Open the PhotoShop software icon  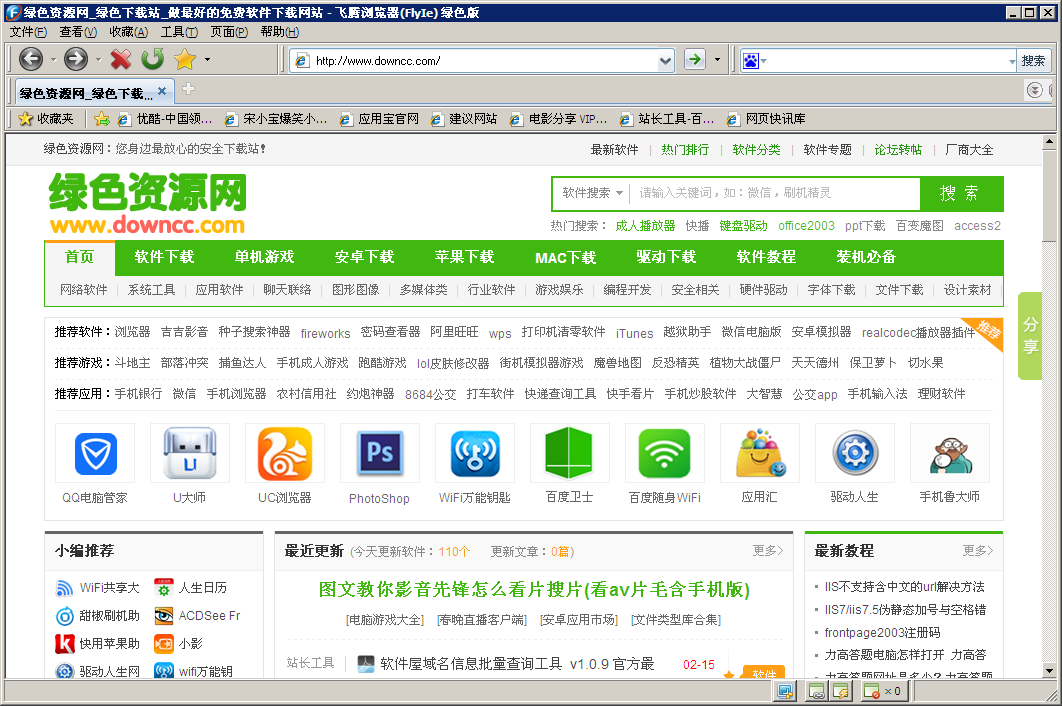point(379,453)
